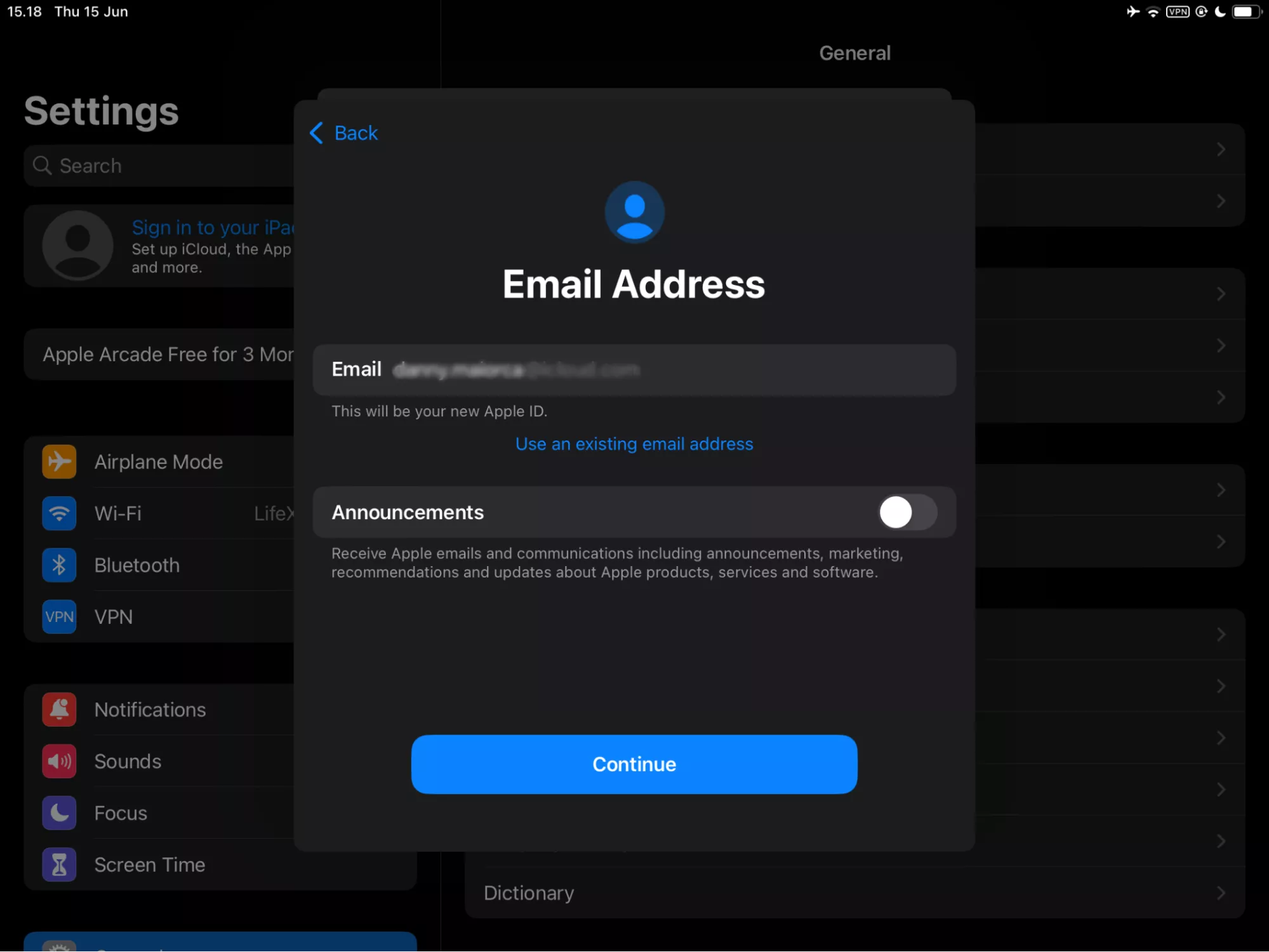Tap the user profile avatar icon
This screenshot has height=952, width=1269.
(635, 211)
